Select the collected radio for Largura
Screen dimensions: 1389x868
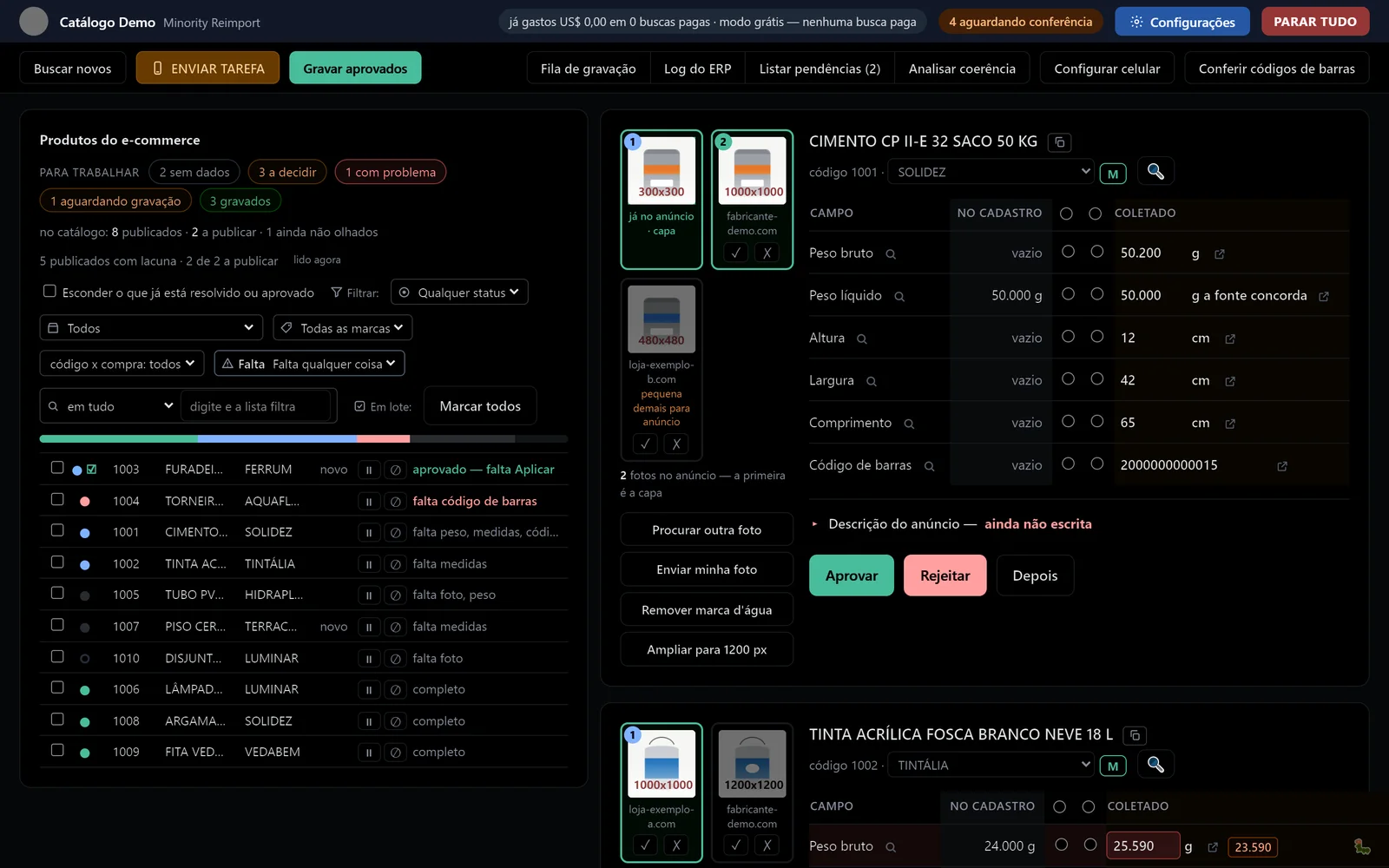1096,379
